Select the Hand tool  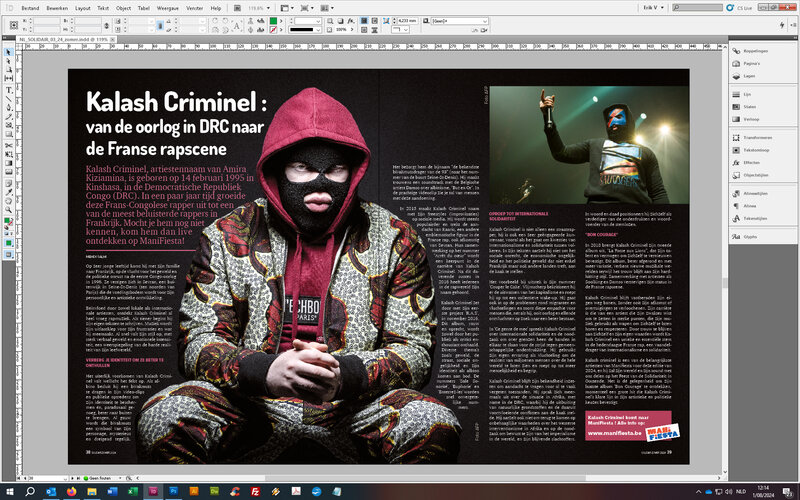point(9,201)
